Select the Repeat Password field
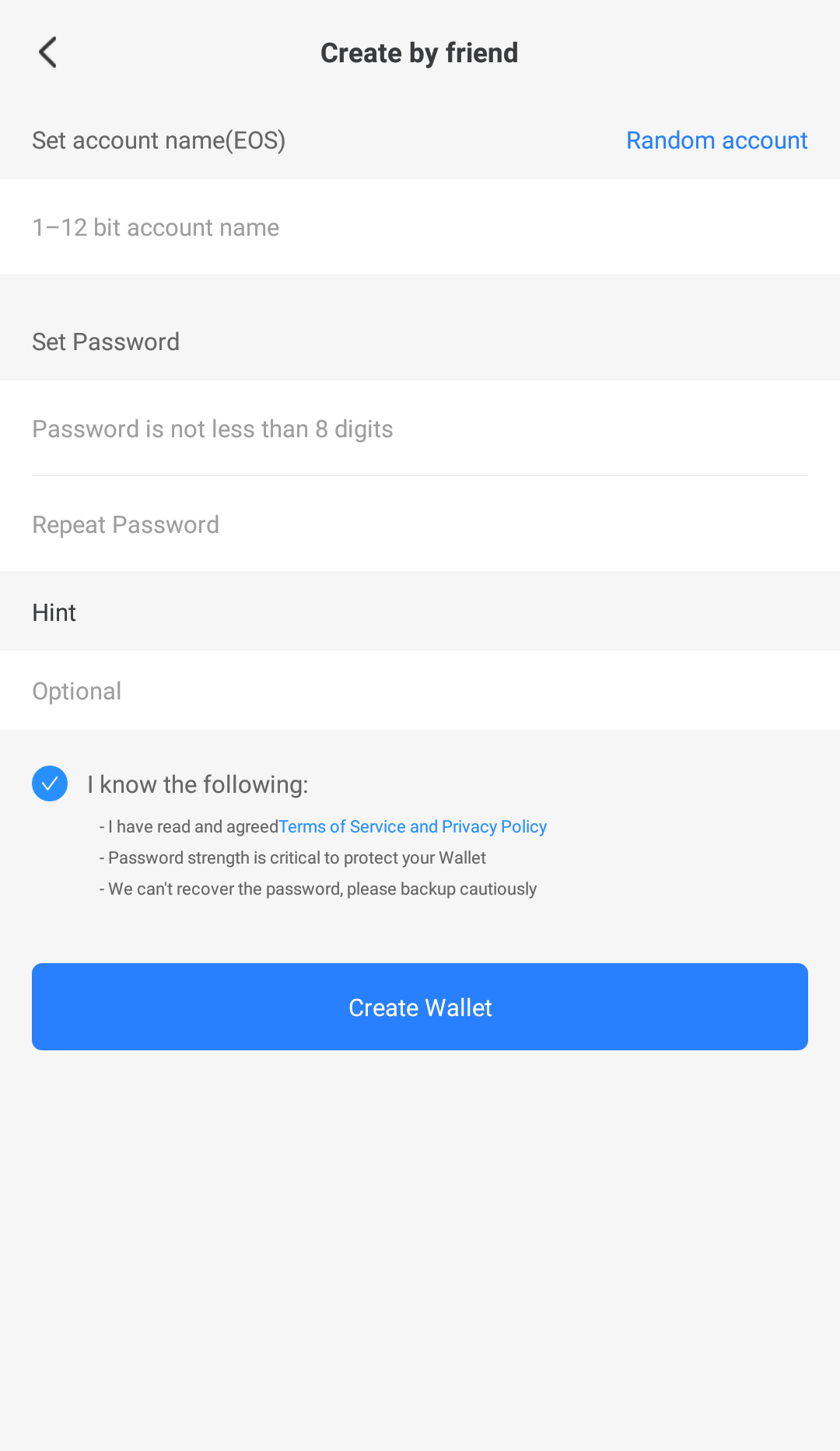 point(420,524)
